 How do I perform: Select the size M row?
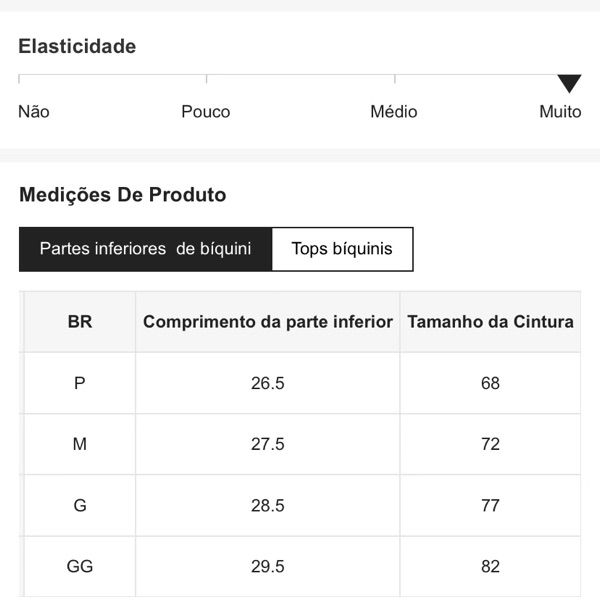(80, 444)
